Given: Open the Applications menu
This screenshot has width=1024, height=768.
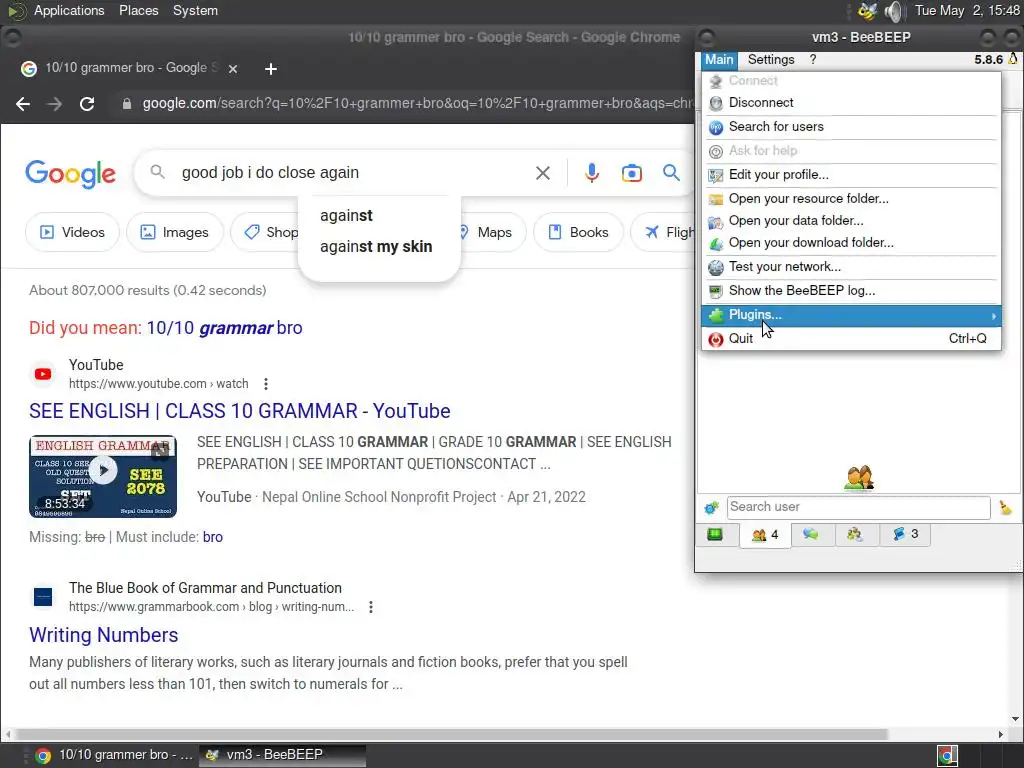Looking at the screenshot, I should point(69,10).
